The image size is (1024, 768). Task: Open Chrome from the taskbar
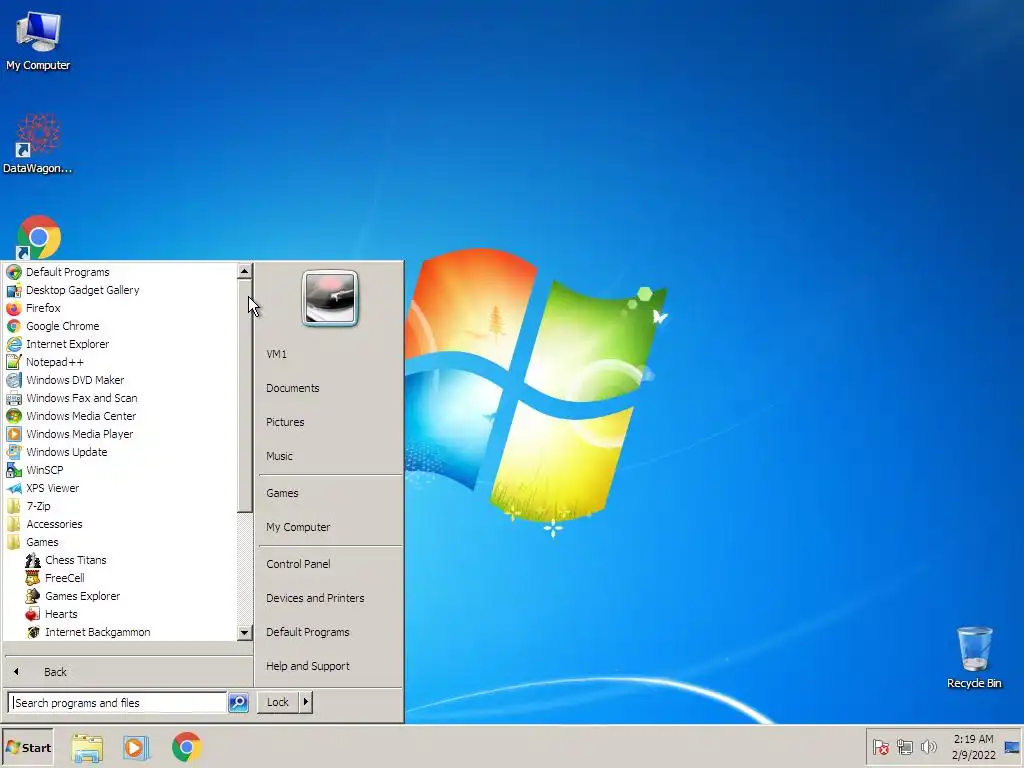click(186, 748)
